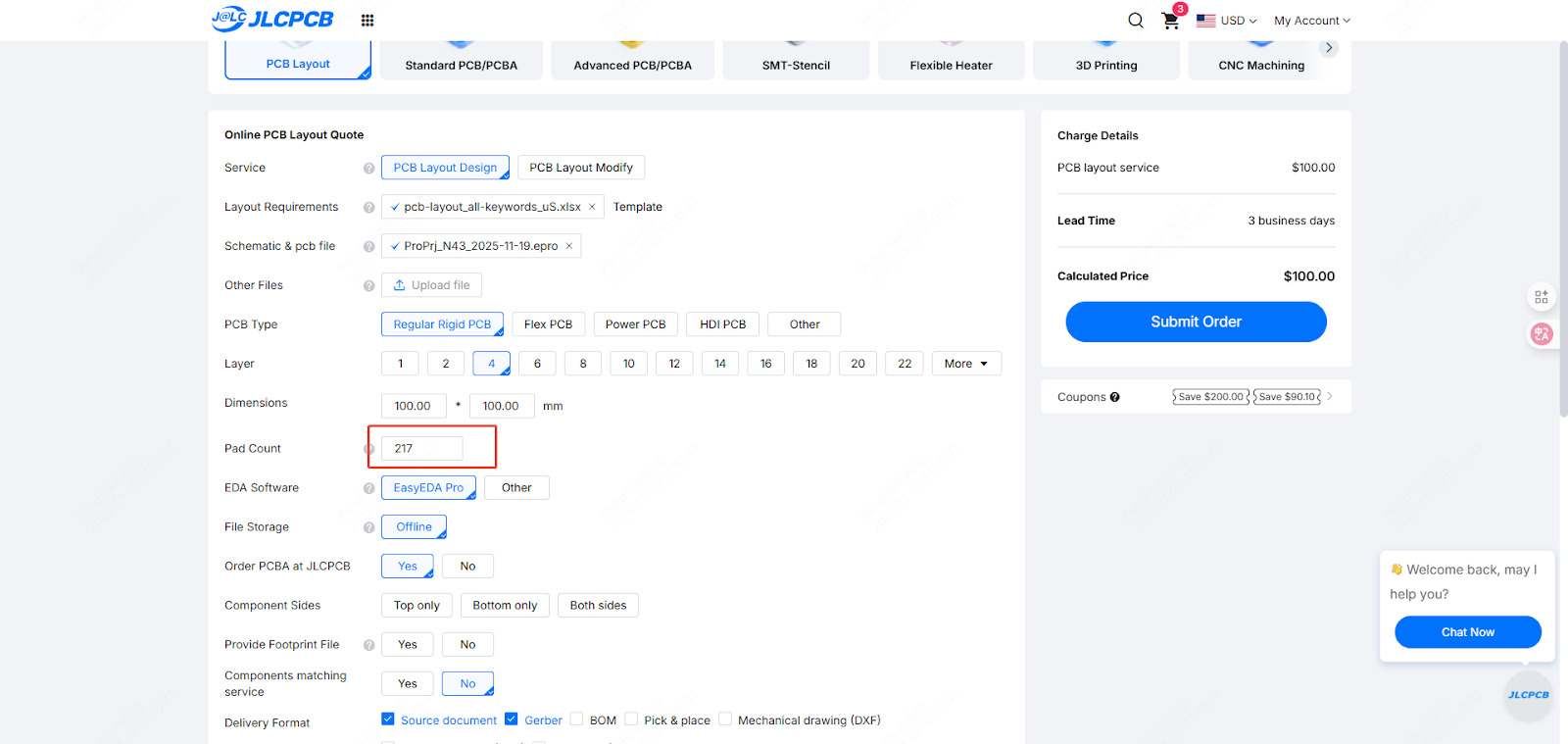Click the help icon beside EDA Software
This screenshot has height=744, width=1568.
coord(369,488)
